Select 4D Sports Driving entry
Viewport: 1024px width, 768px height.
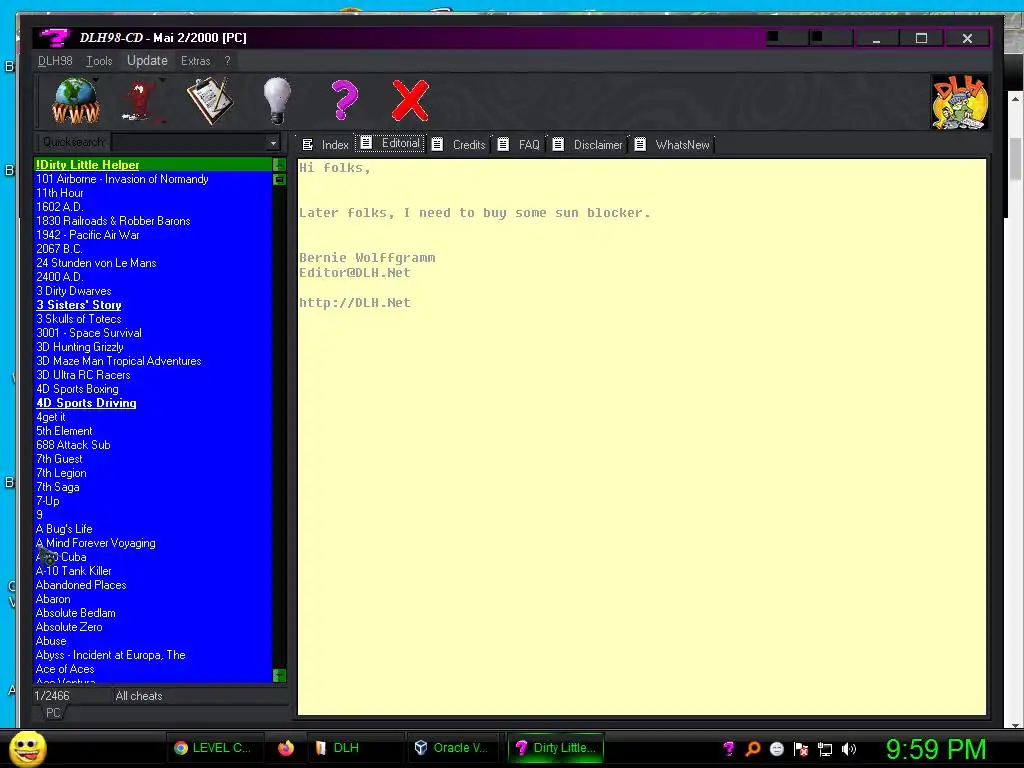[x=152, y=403]
